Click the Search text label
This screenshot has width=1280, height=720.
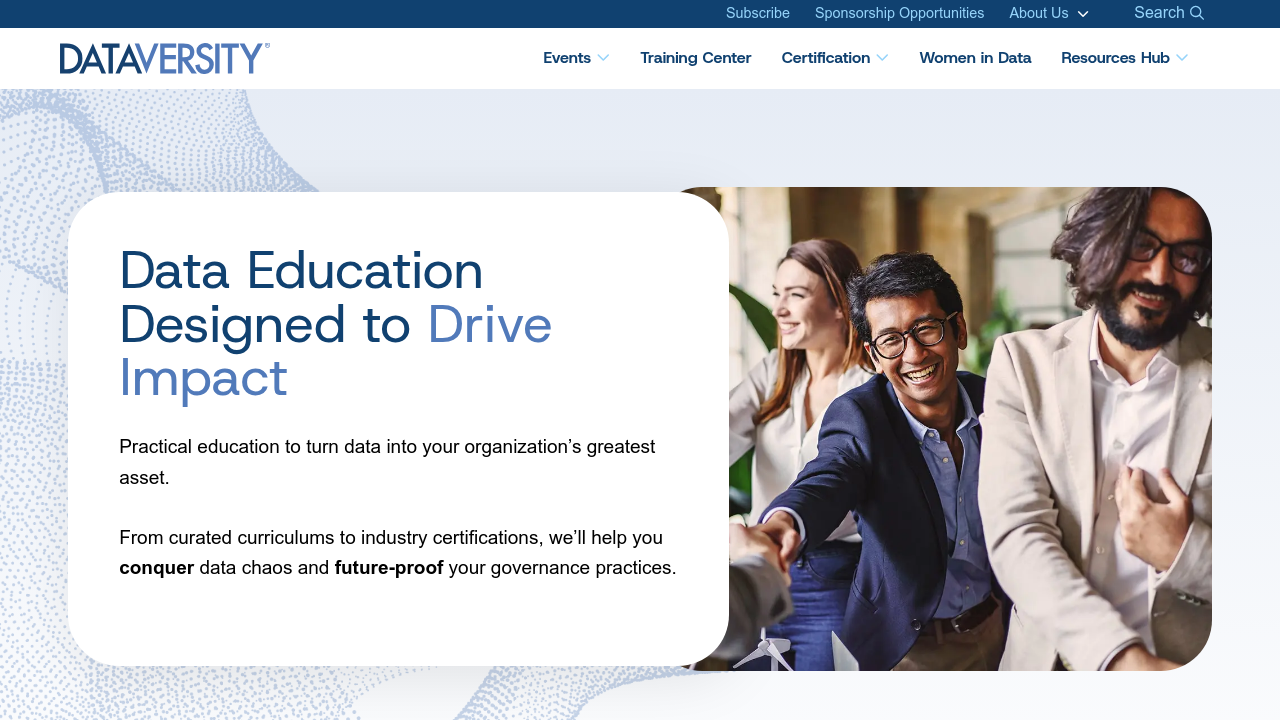[1161, 13]
